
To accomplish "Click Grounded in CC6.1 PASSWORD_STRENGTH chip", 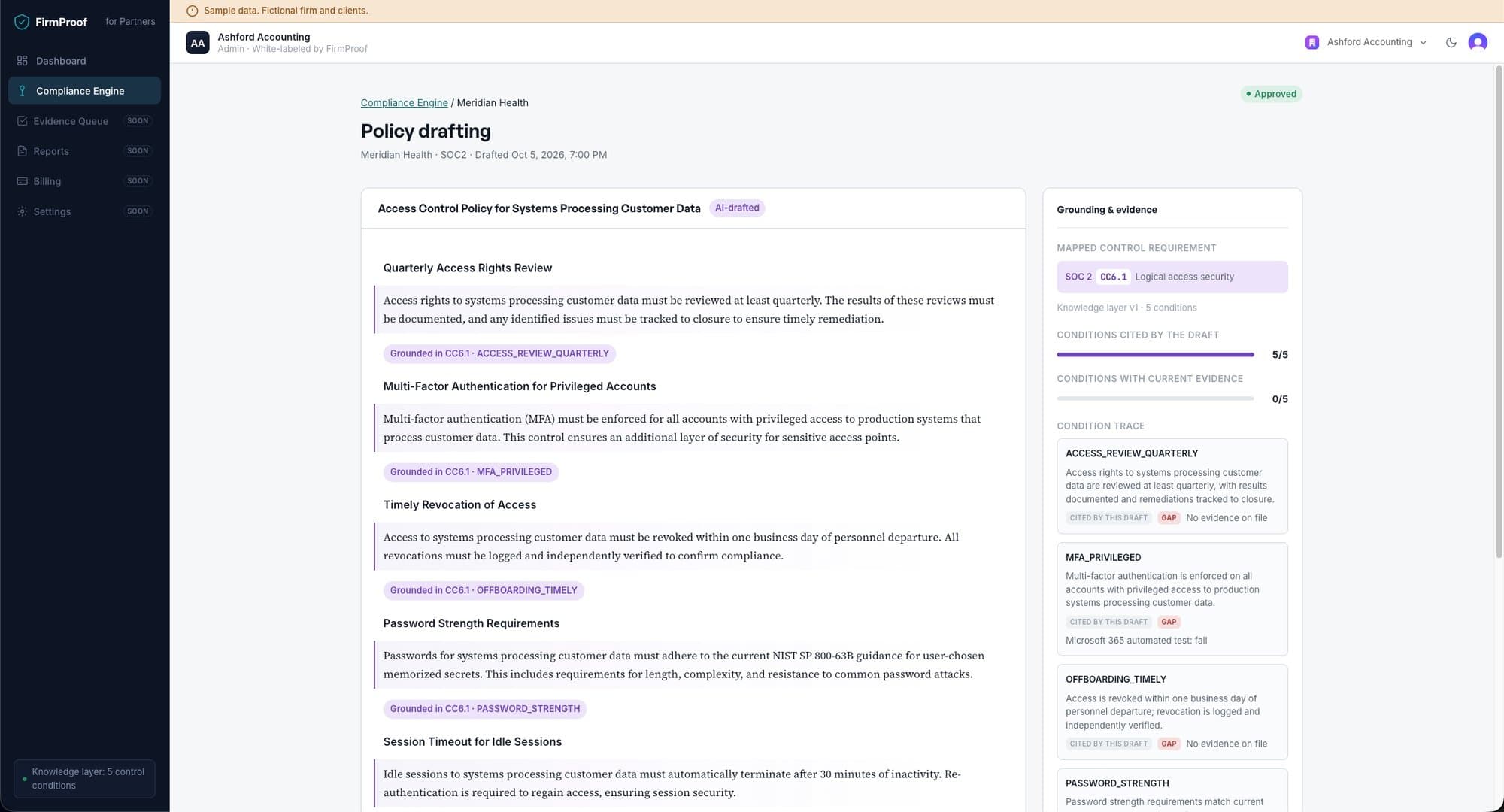I will 485,709.
